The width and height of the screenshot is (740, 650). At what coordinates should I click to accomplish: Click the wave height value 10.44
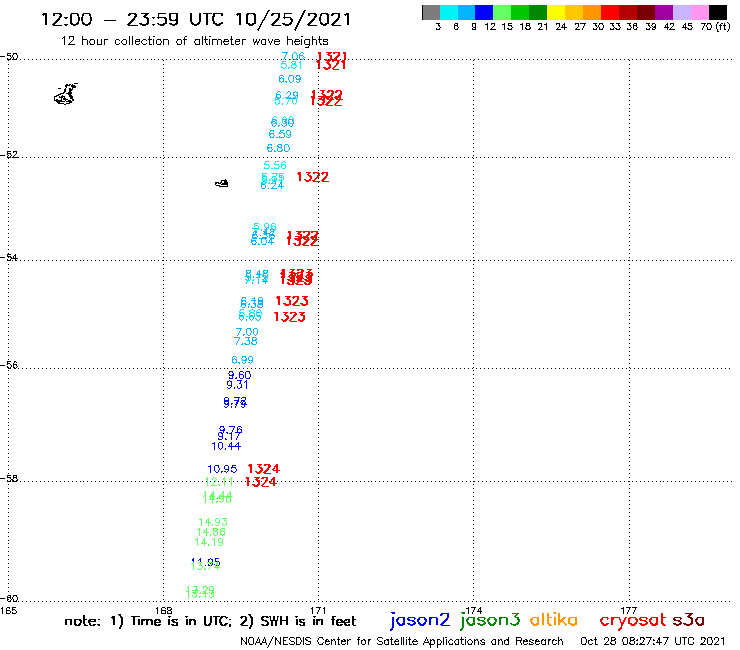coord(226,446)
